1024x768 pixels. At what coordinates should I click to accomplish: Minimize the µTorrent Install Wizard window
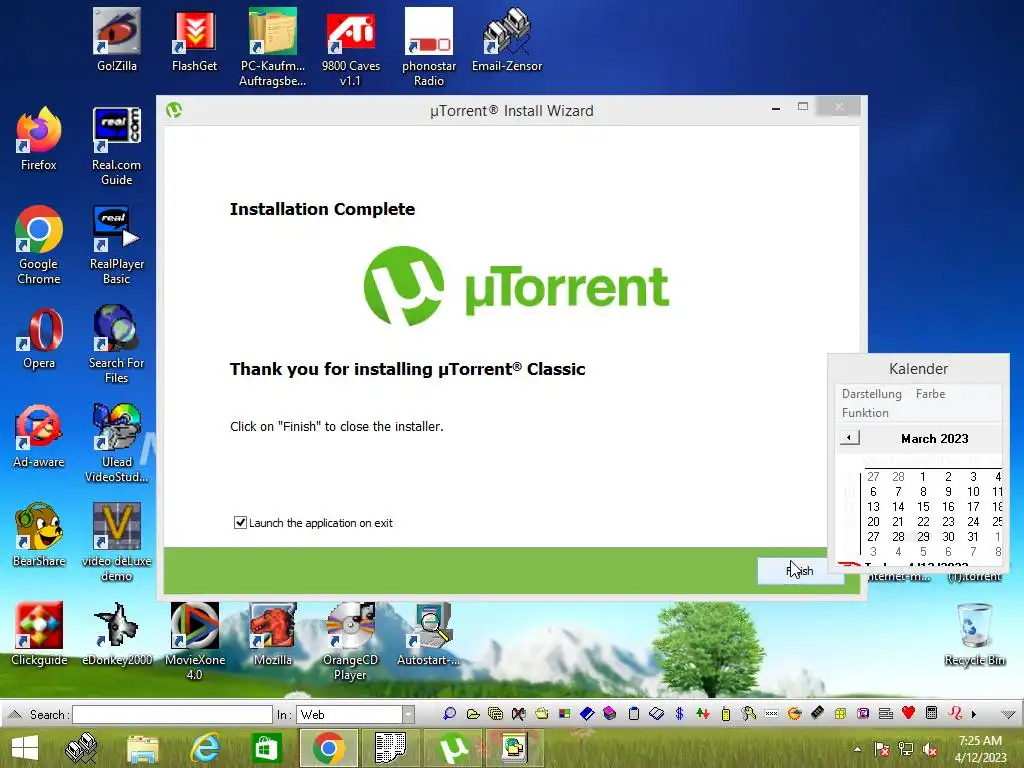point(776,108)
